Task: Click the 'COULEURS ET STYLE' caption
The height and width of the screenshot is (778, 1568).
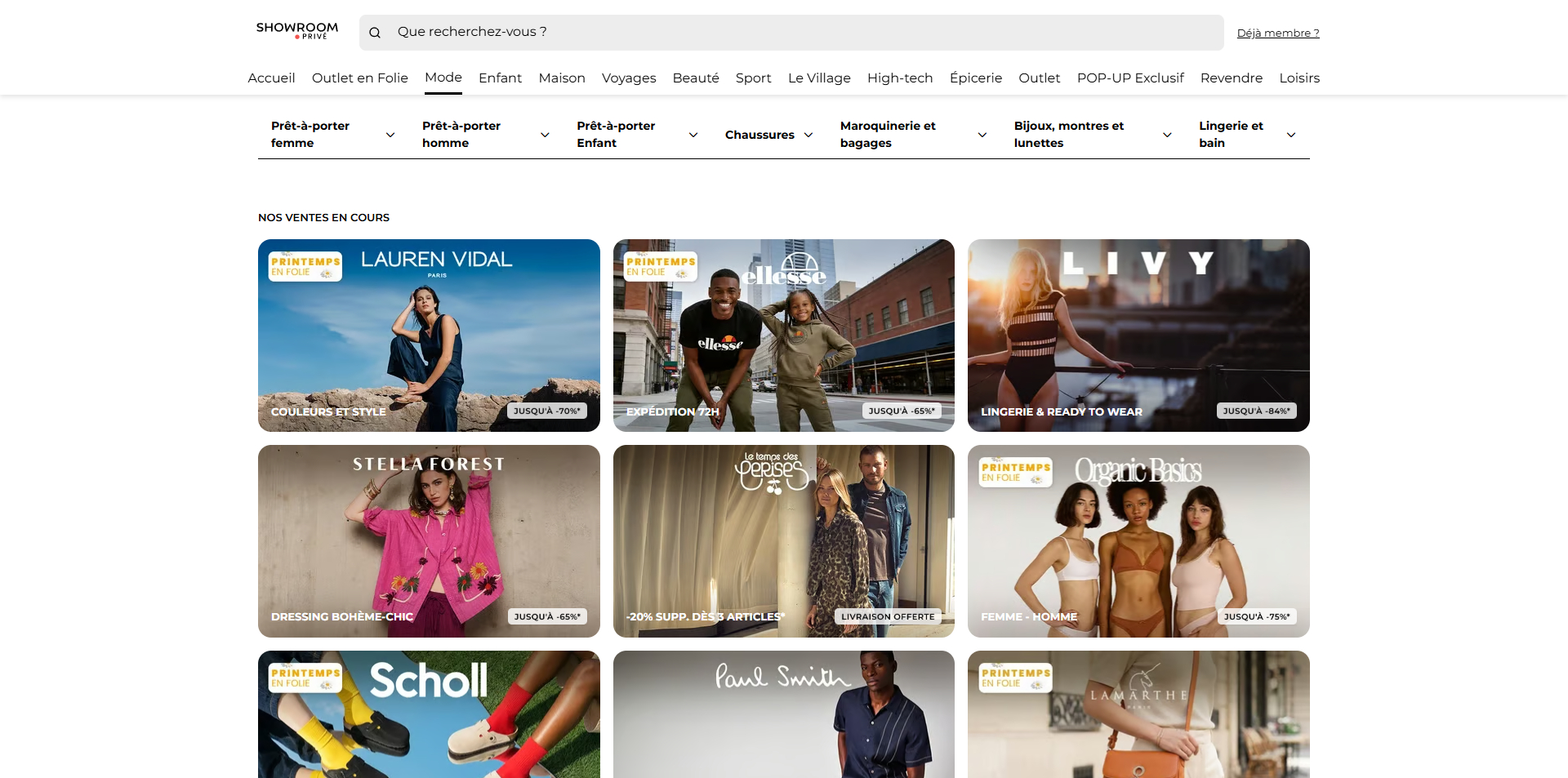Action: click(328, 412)
